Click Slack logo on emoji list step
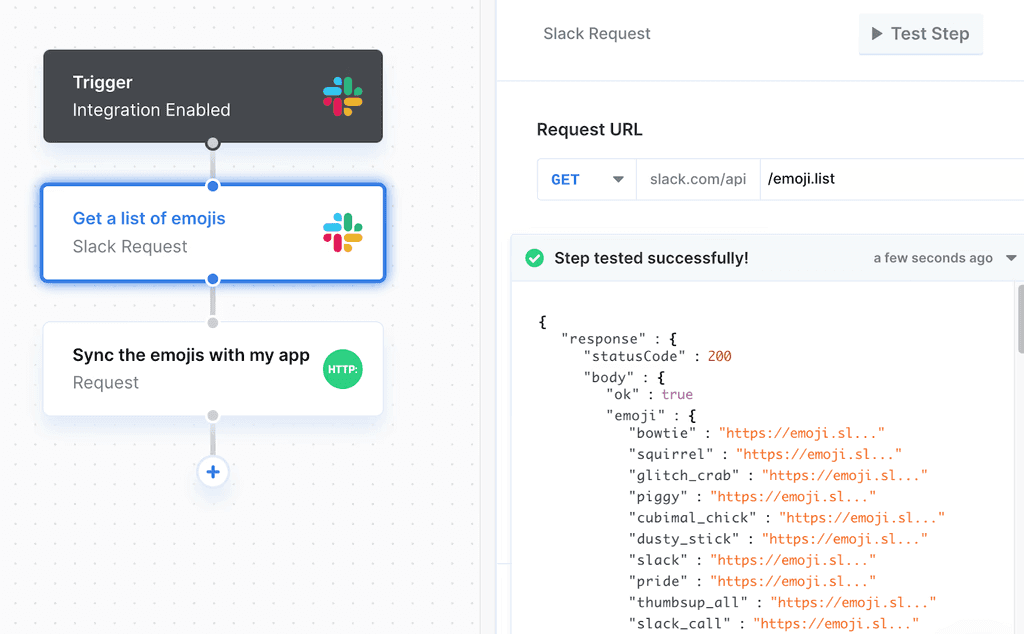 point(343,232)
